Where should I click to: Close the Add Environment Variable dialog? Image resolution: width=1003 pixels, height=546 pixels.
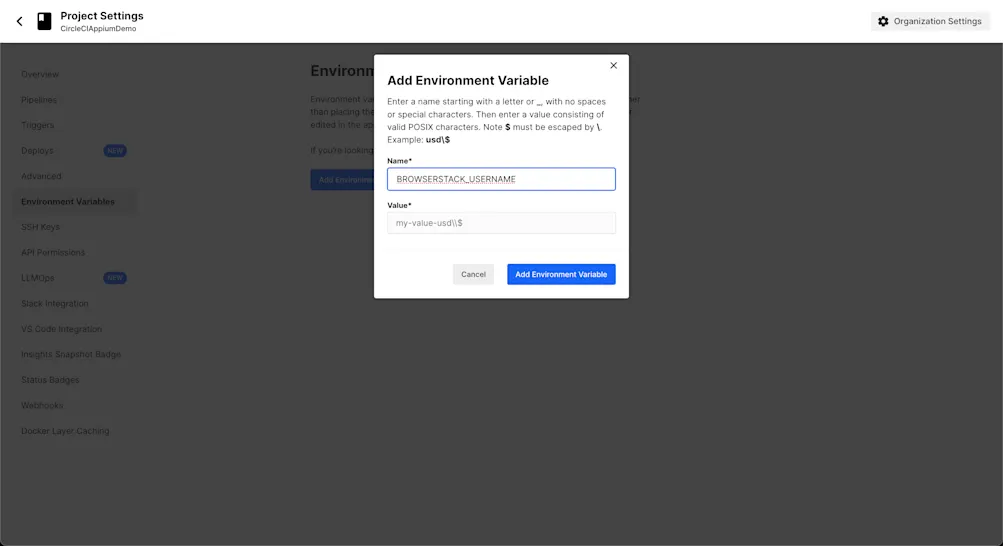[x=613, y=65]
